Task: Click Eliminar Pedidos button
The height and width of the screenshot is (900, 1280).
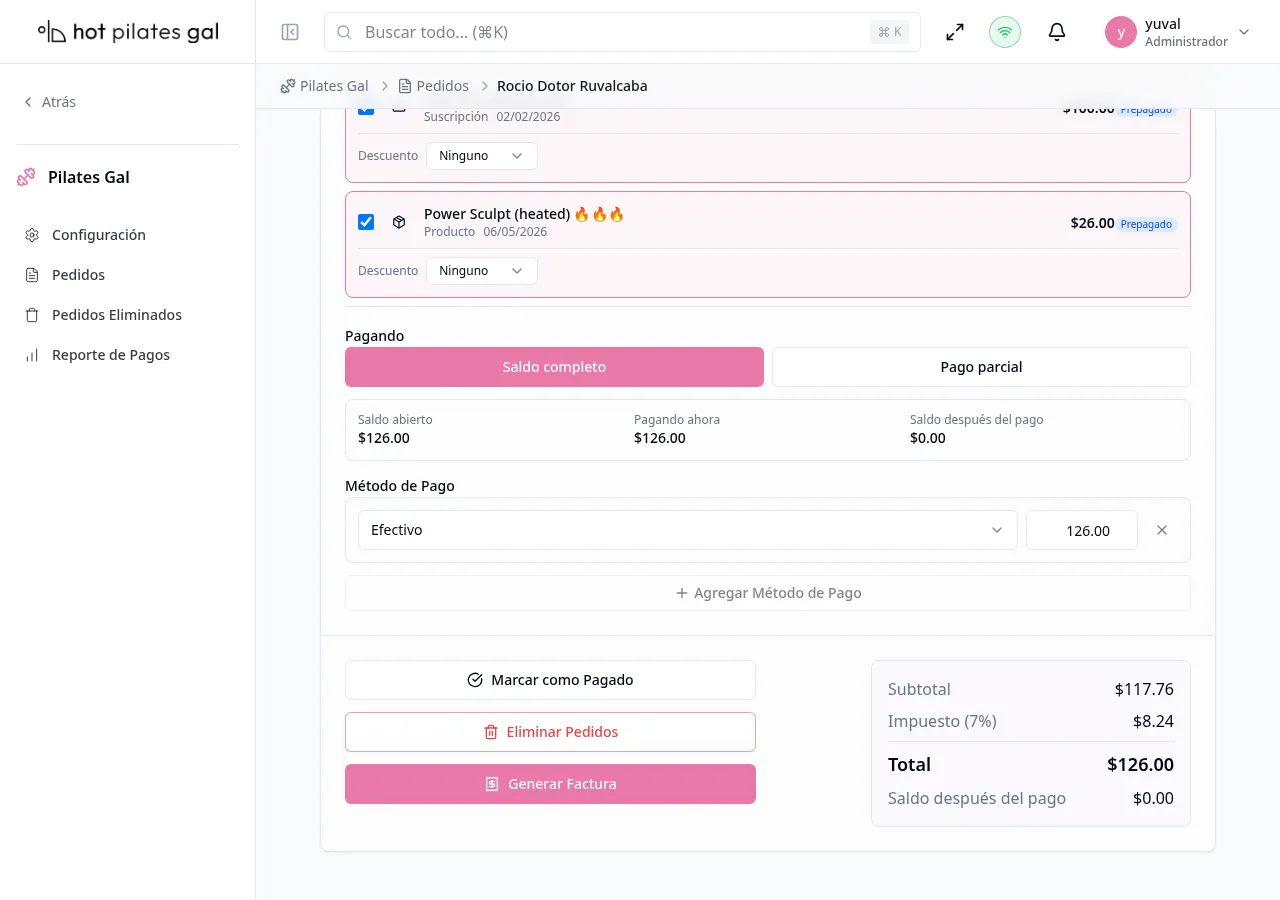Action: coord(550,732)
